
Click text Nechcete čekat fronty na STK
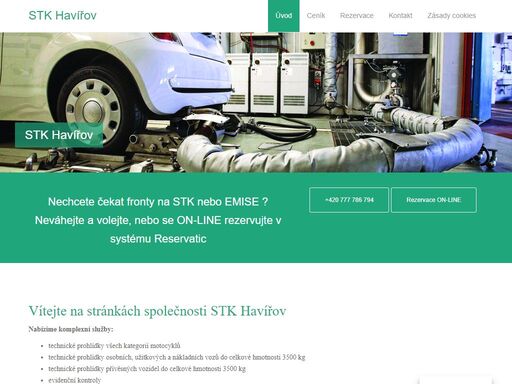click(x=158, y=202)
